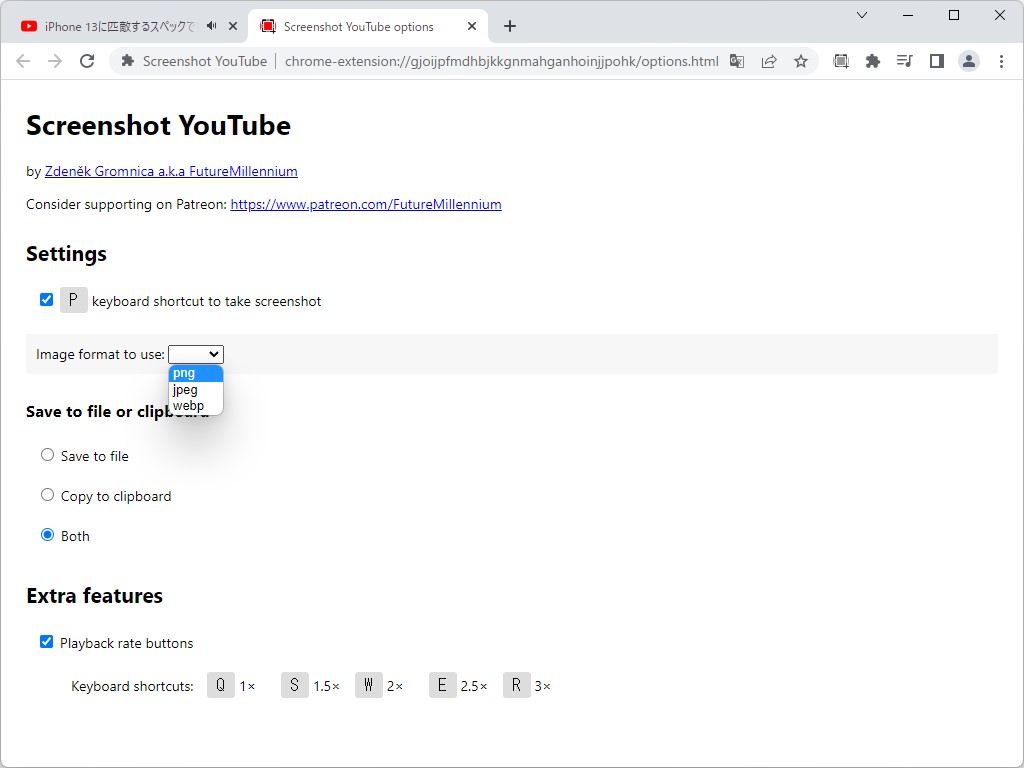Click the browser back arrow
This screenshot has width=1024, height=768.
coord(23,61)
